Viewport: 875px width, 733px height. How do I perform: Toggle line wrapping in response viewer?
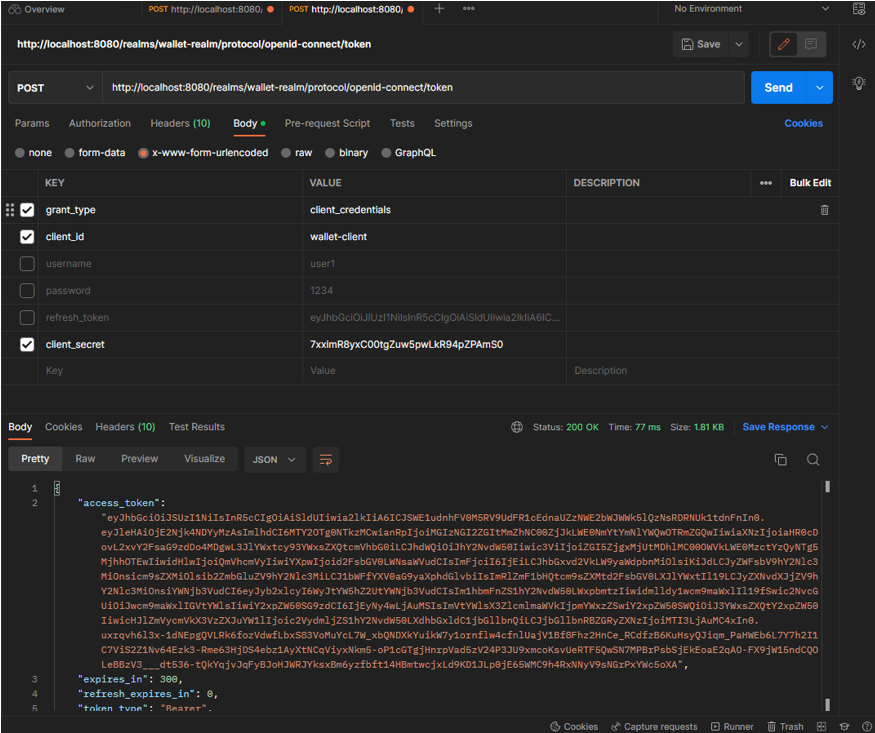[326, 459]
